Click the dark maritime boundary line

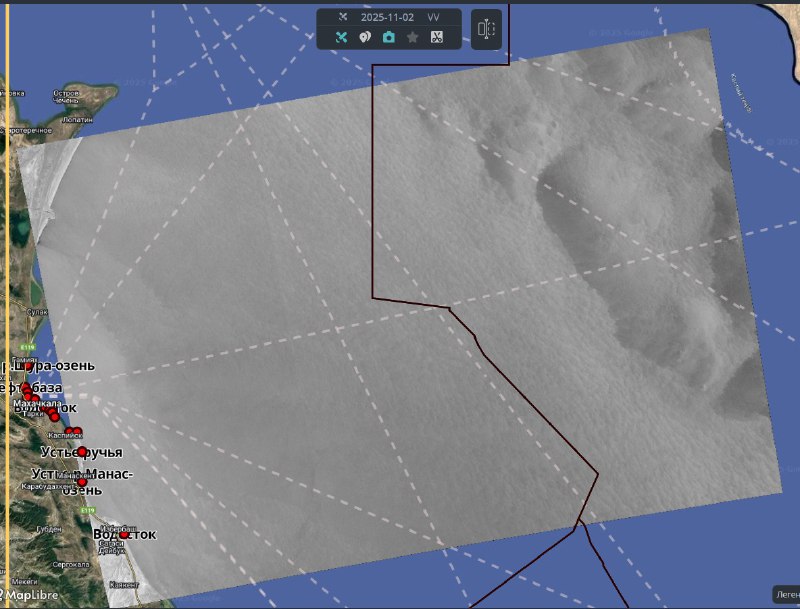click(373, 200)
